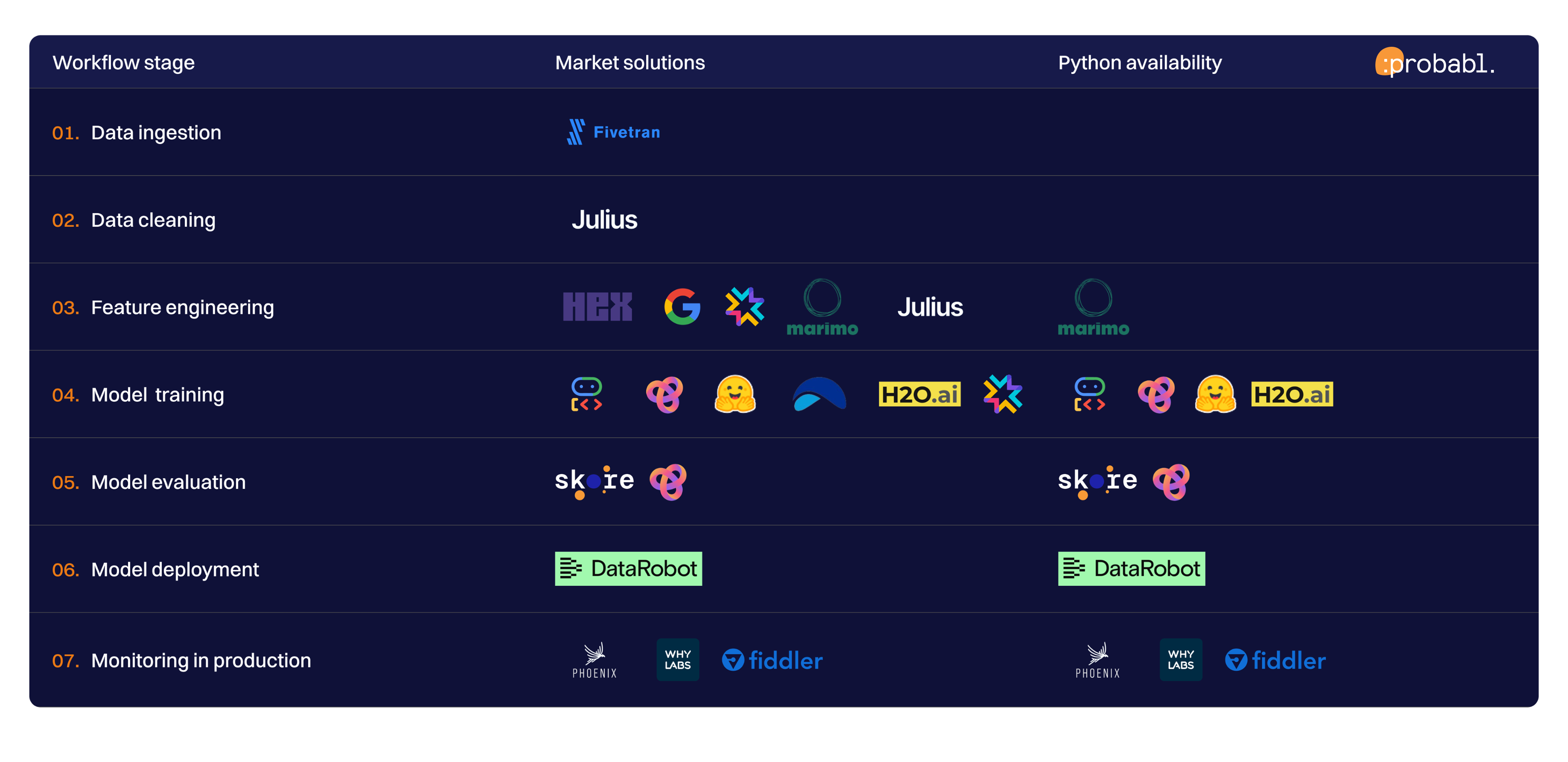Click the skore logo in Model evaluation market solutions
This screenshot has height=762, width=1568.
point(595,482)
